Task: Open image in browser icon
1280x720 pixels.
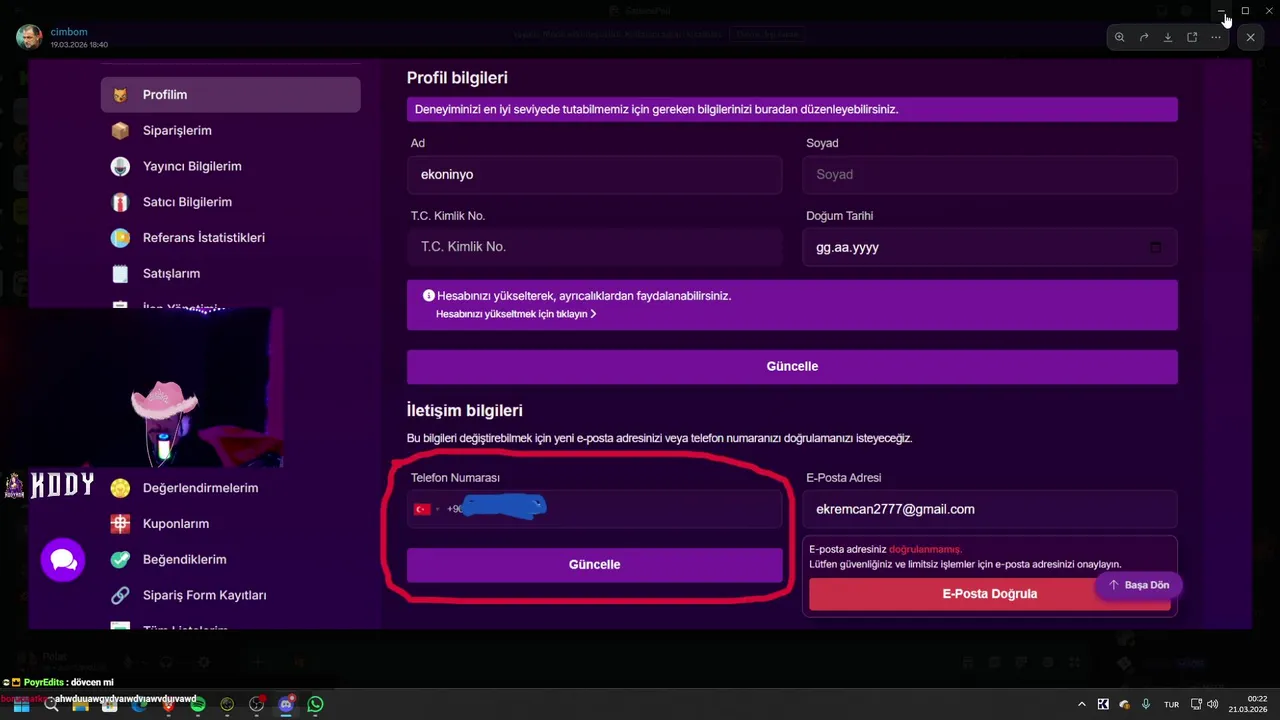Action: point(1192,37)
